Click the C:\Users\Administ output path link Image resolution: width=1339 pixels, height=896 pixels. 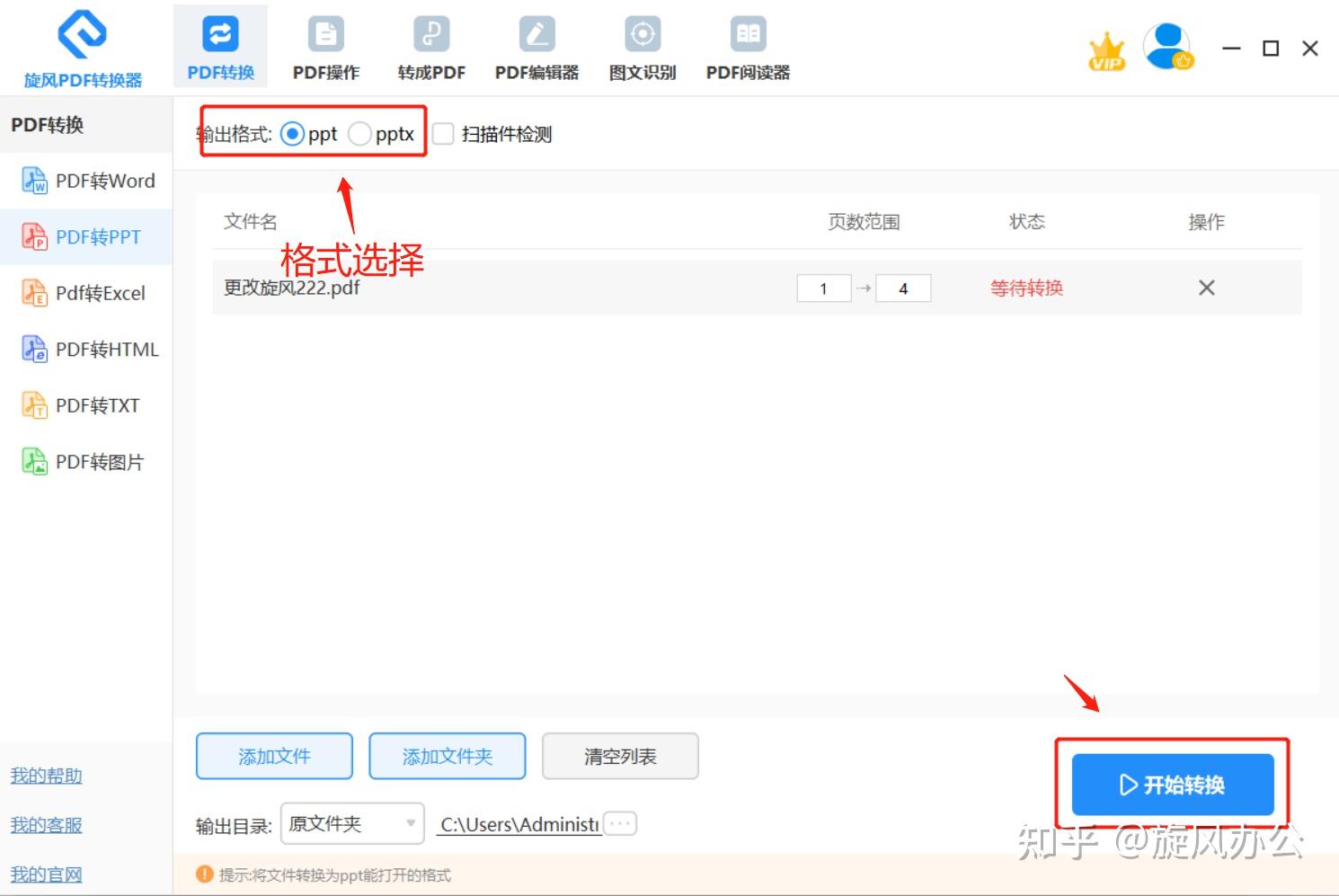tap(519, 824)
